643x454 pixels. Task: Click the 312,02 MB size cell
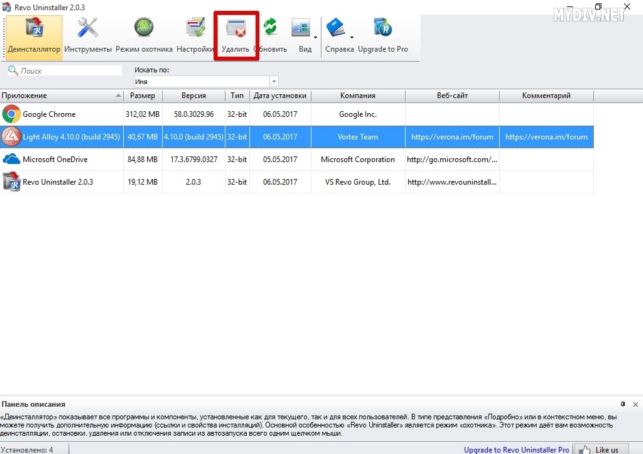[142, 114]
